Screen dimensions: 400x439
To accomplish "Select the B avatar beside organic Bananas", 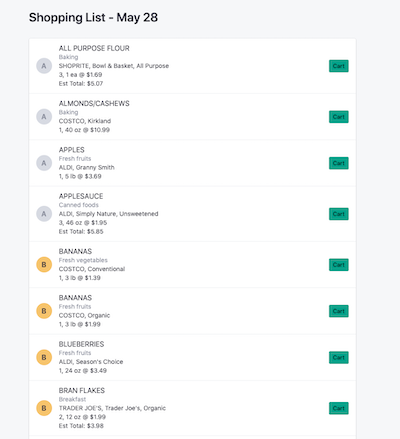I will click(44, 311).
